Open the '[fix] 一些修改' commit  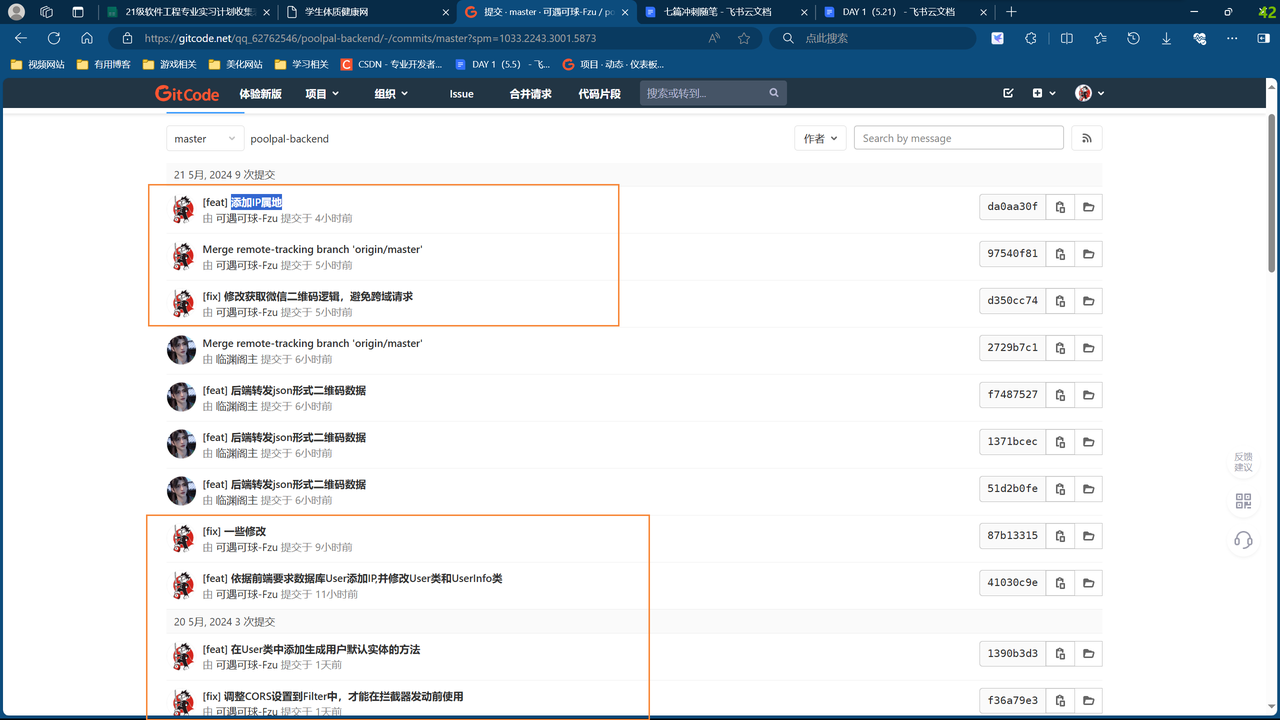234,531
